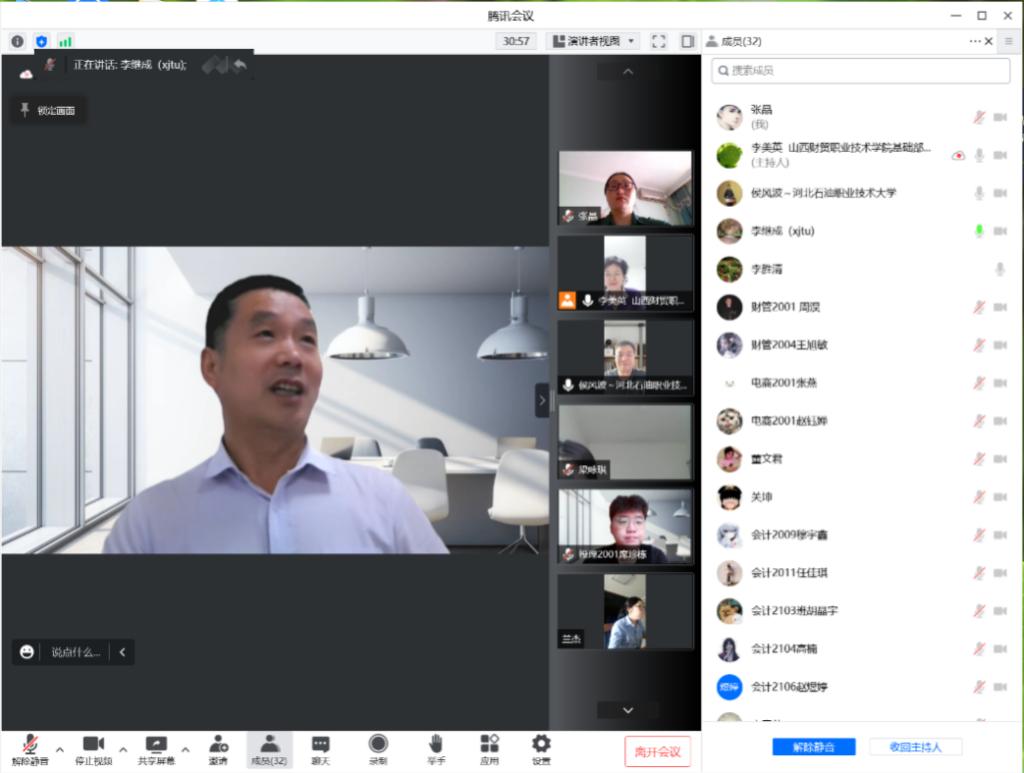Click the unmute microphone icon in the toolbar

(30, 744)
